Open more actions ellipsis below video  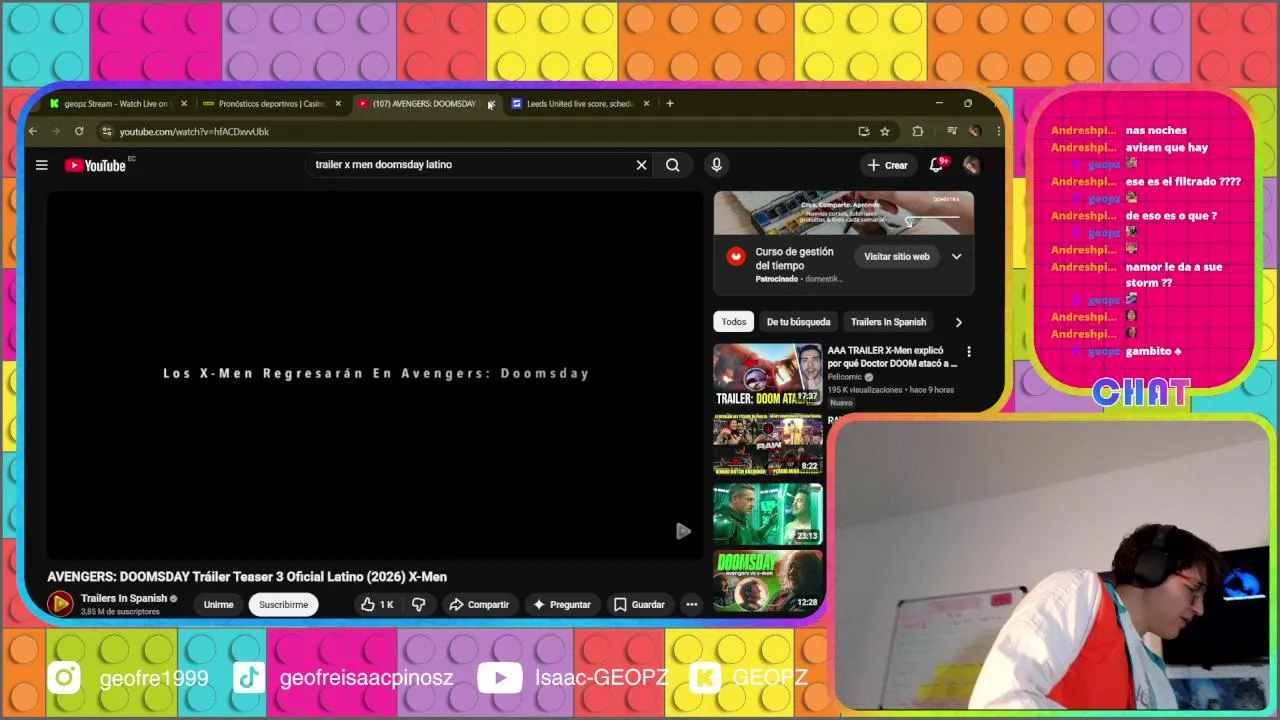[691, 604]
